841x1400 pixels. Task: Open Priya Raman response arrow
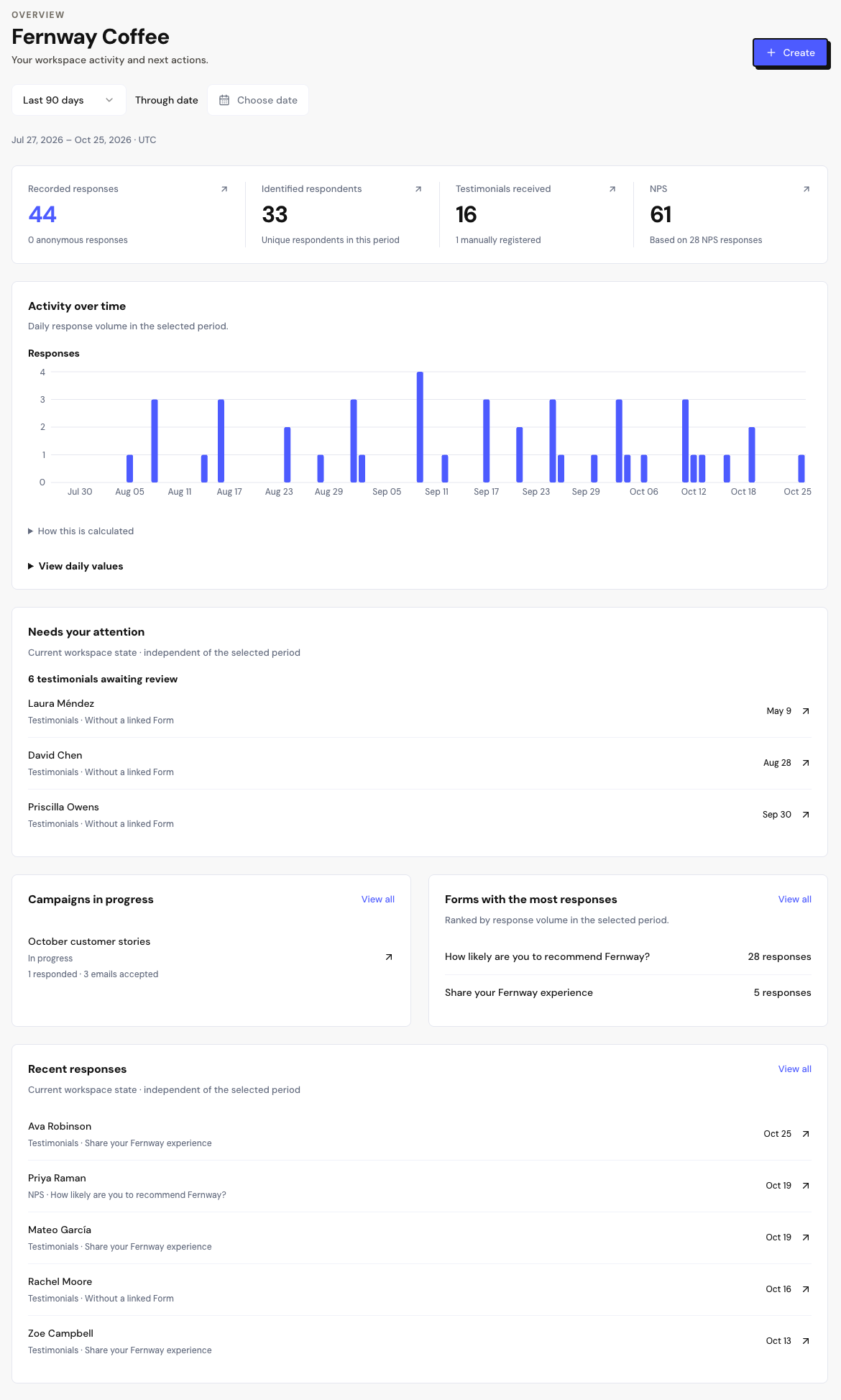(806, 1186)
